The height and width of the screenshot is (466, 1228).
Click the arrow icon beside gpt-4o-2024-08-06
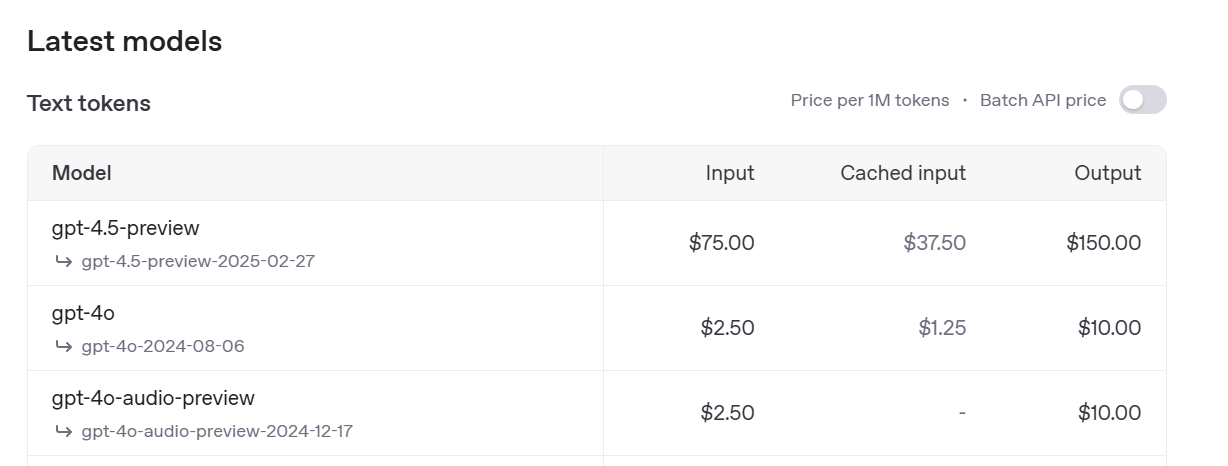(x=63, y=347)
